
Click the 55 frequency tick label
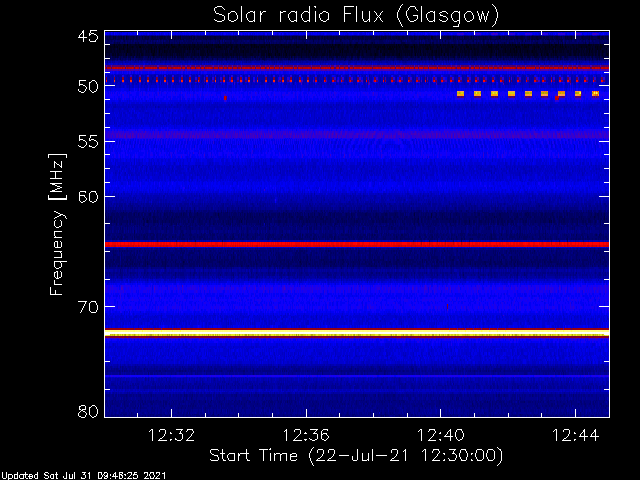tap(88, 142)
